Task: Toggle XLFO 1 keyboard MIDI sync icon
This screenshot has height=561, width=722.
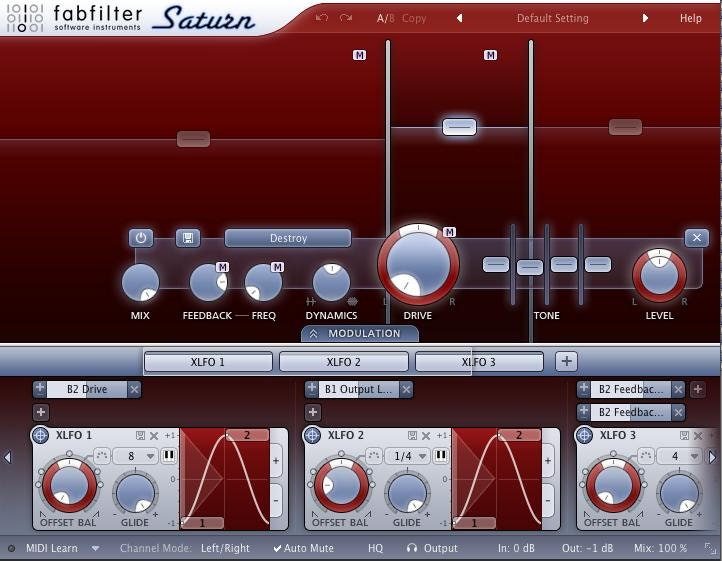Action: (x=169, y=456)
